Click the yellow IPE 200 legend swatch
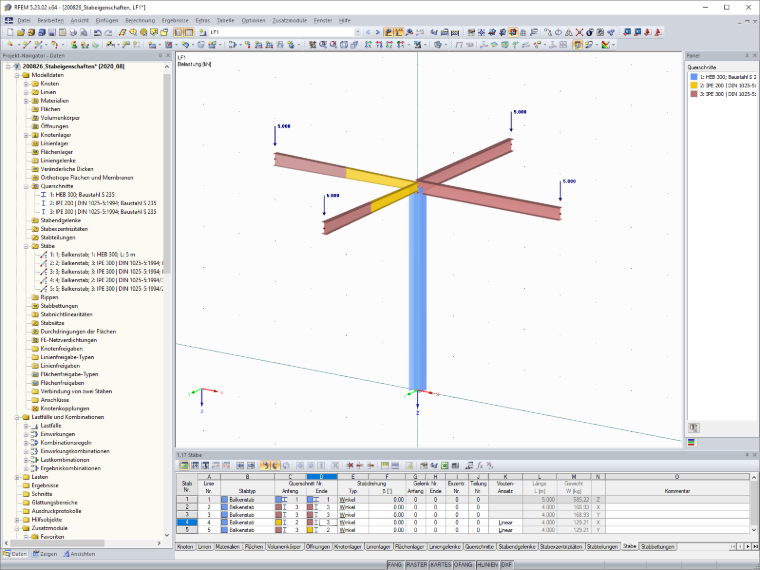 coord(694,85)
